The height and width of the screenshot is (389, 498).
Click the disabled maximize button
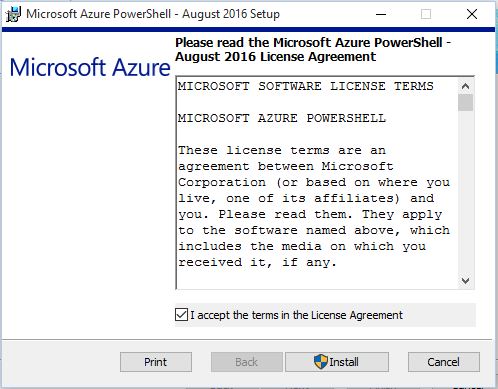coord(426,14)
